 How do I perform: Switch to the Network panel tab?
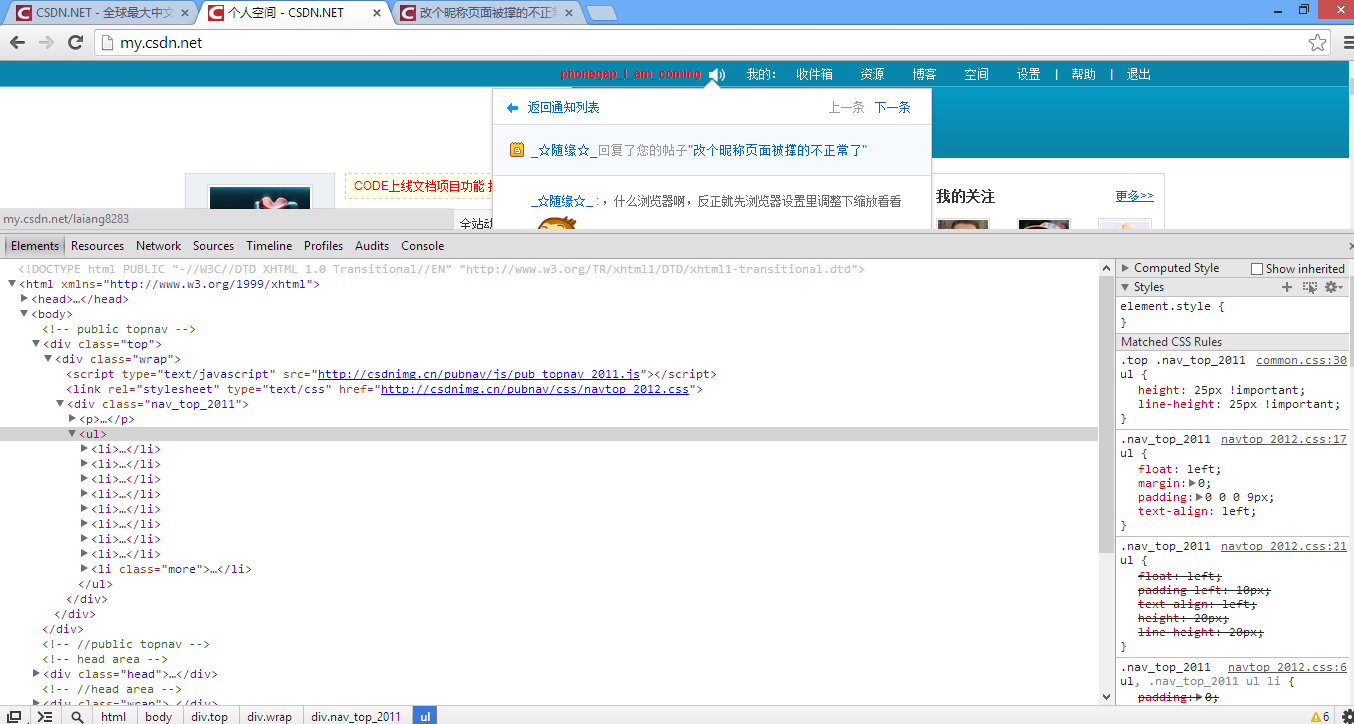159,246
